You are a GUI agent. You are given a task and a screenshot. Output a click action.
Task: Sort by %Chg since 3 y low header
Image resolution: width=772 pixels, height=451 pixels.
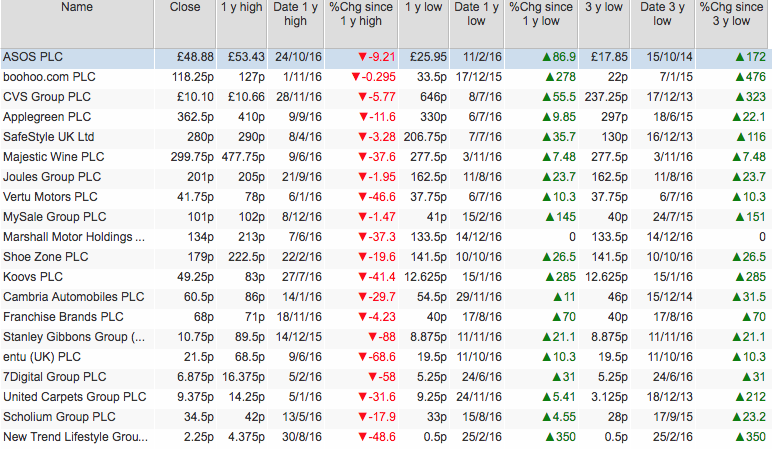tap(734, 23)
